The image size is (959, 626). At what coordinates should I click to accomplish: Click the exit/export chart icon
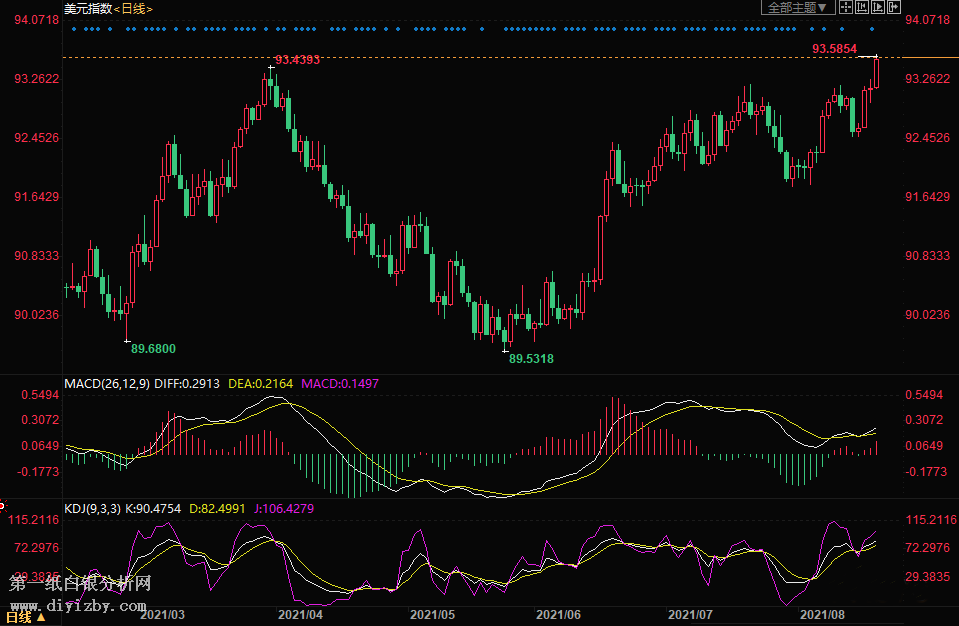click(x=895, y=8)
